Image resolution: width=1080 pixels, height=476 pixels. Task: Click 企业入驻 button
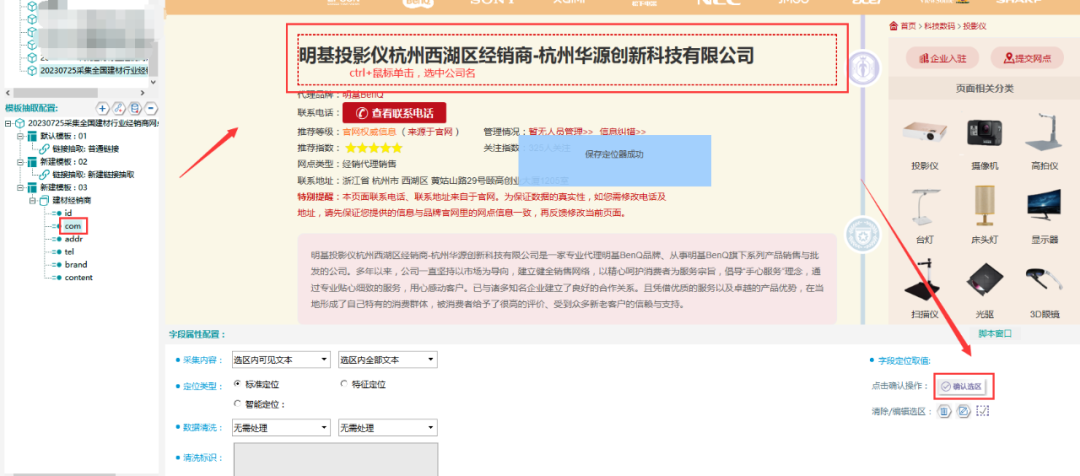point(942,59)
